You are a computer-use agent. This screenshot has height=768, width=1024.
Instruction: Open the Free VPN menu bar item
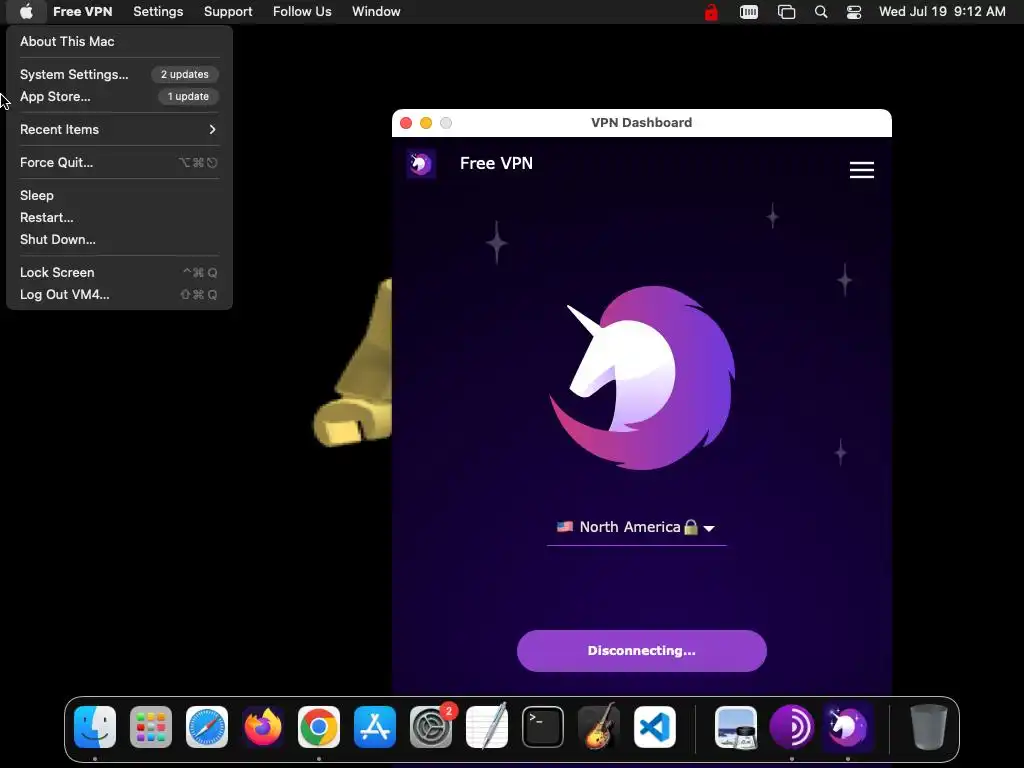(83, 12)
